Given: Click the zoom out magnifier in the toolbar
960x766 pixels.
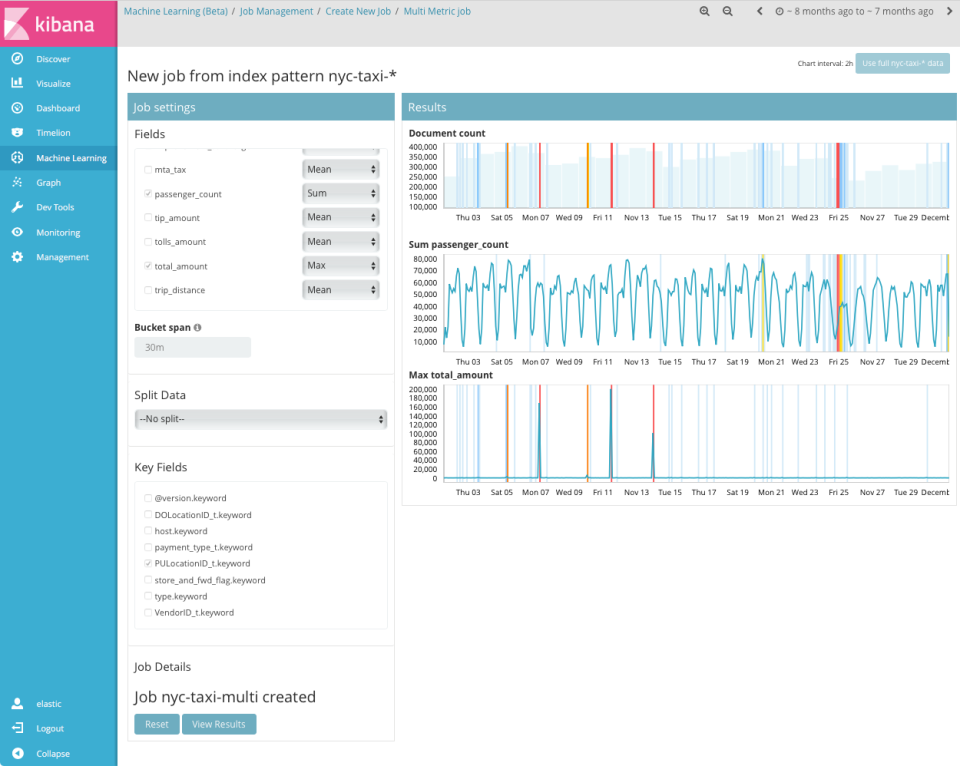Looking at the screenshot, I should pyautogui.click(x=727, y=11).
